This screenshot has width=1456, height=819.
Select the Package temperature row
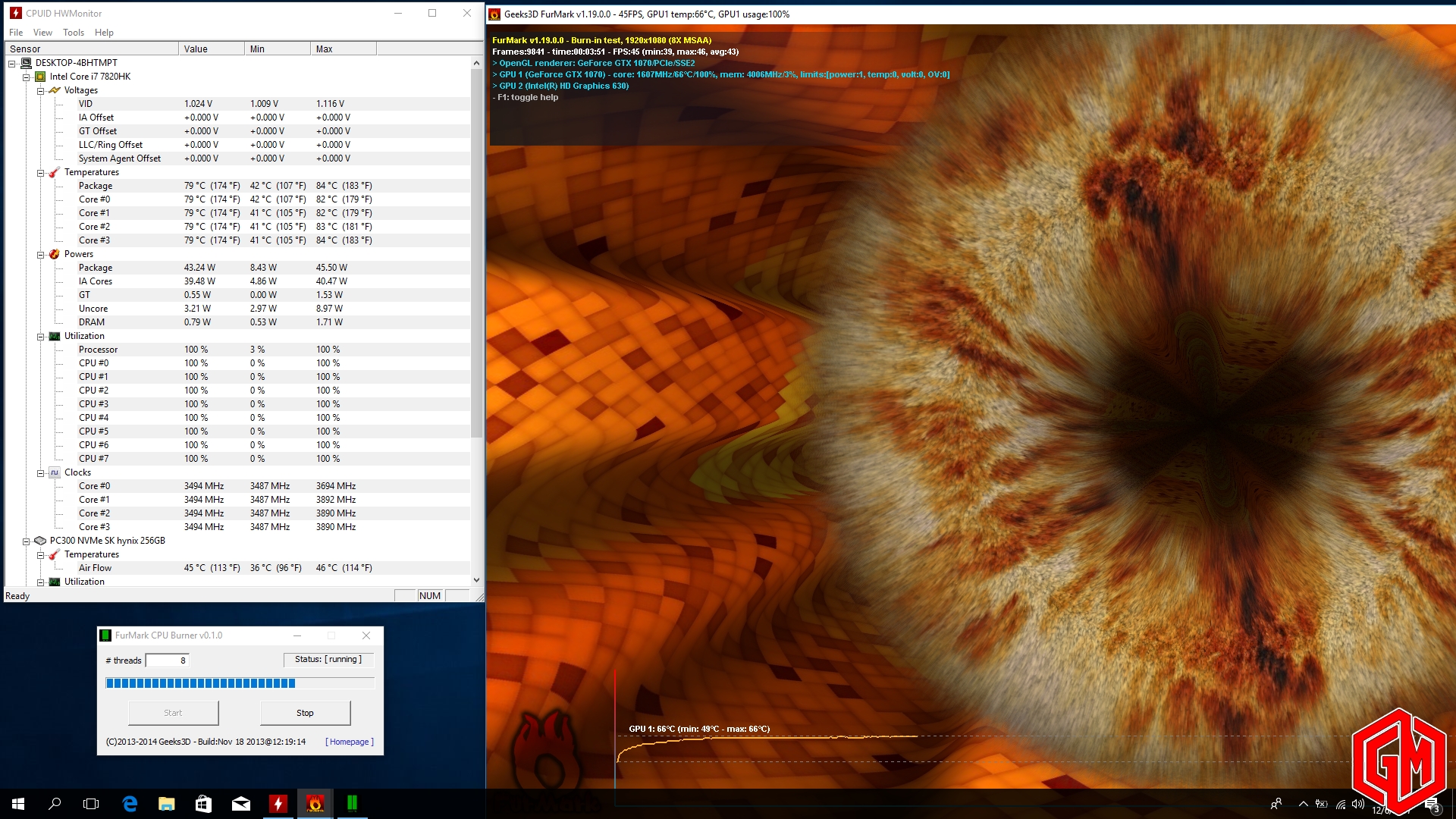(x=238, y=186)
